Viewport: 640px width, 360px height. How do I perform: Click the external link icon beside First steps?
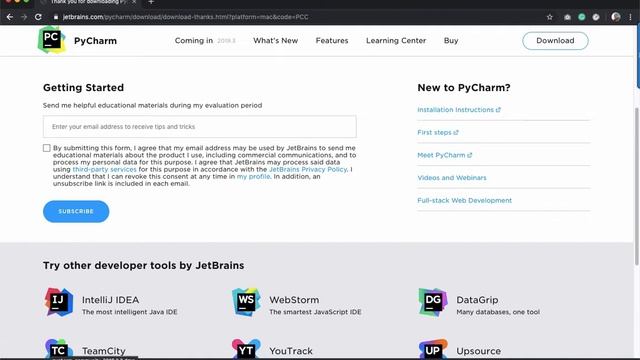pos(456,133)
